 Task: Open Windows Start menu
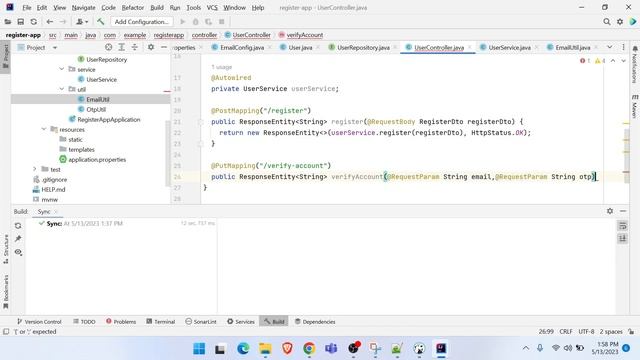tap(199, 349)
